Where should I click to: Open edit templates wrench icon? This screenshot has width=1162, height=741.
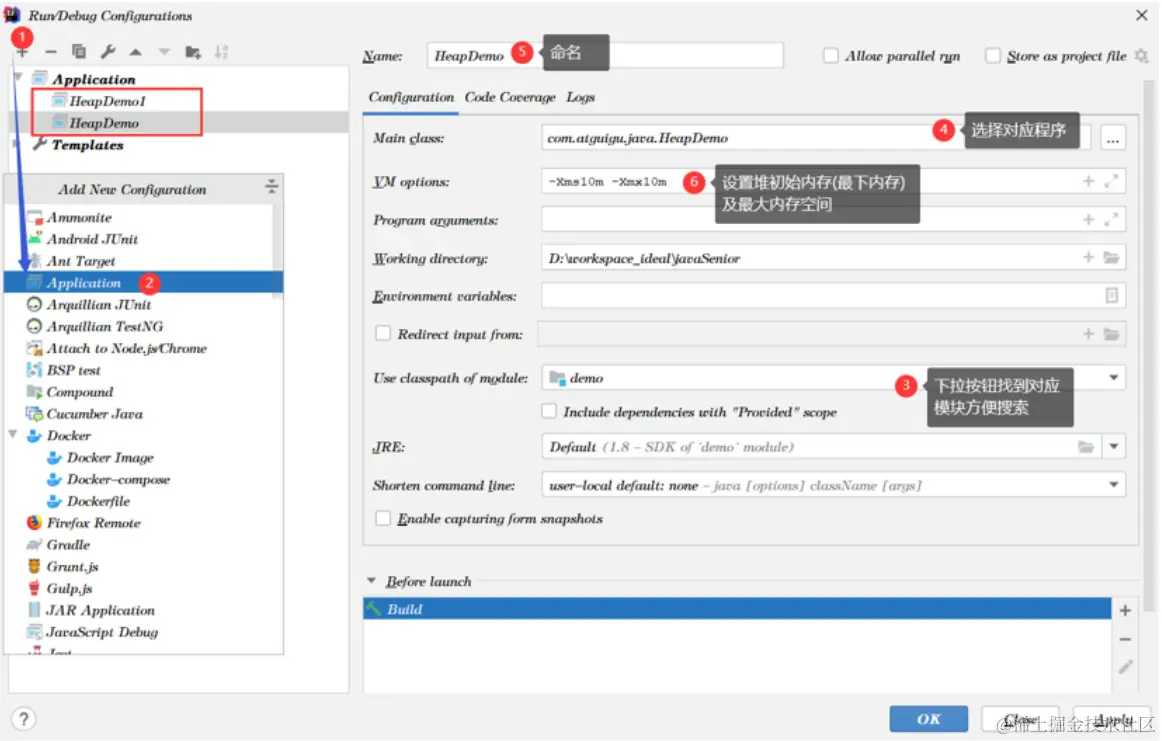[107, 51]
